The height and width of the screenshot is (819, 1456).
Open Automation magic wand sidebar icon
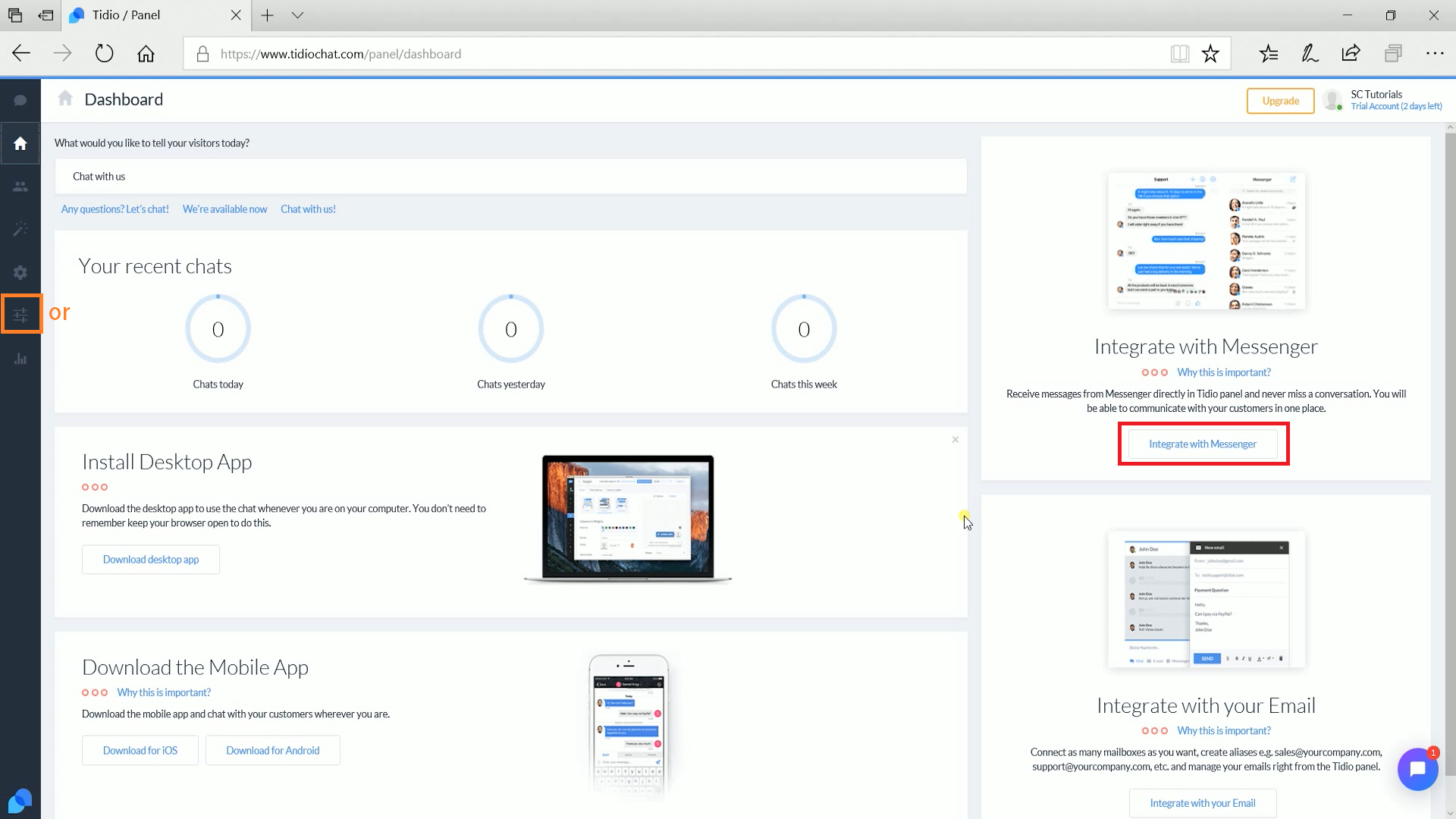(20, 229)
